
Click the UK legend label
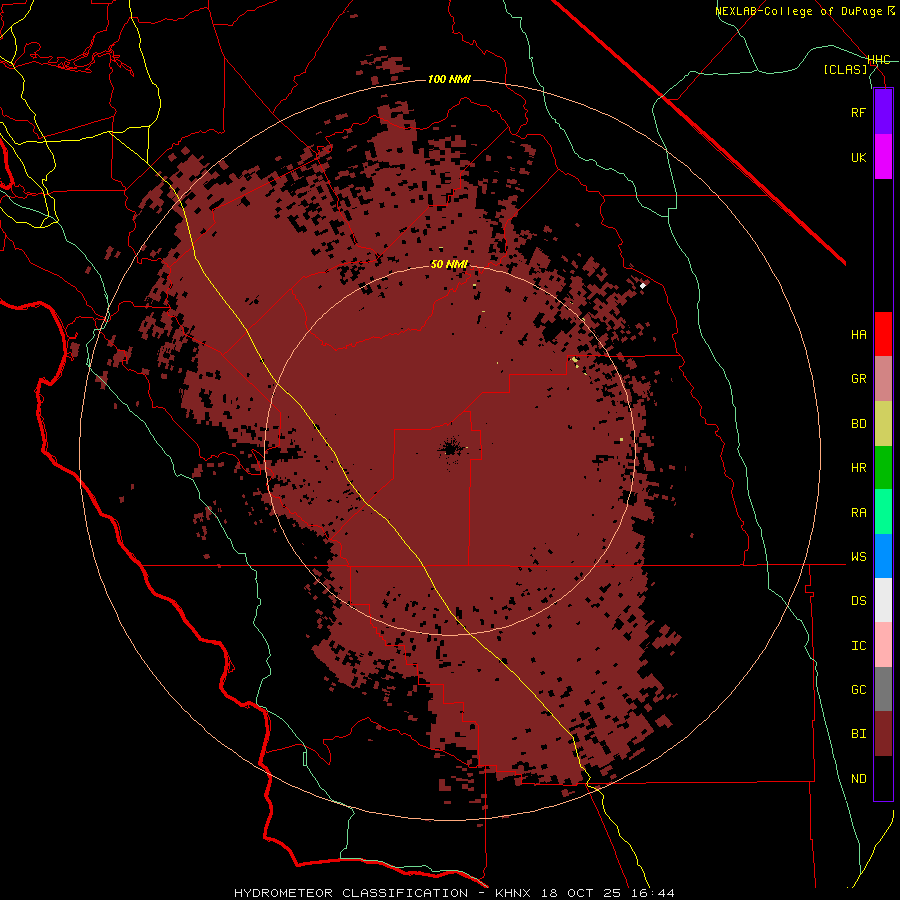tap(858, 157)
